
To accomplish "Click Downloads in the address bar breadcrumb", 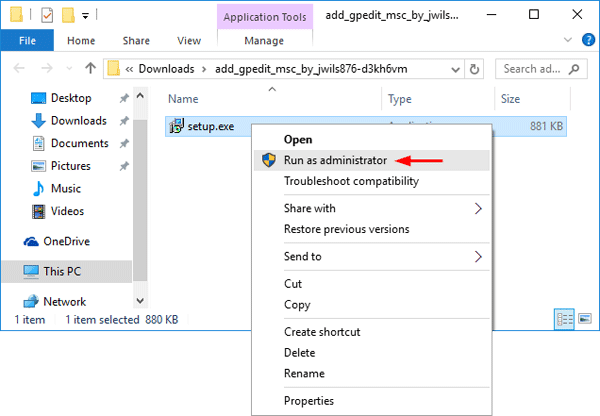I will click(x=166, y=69).
